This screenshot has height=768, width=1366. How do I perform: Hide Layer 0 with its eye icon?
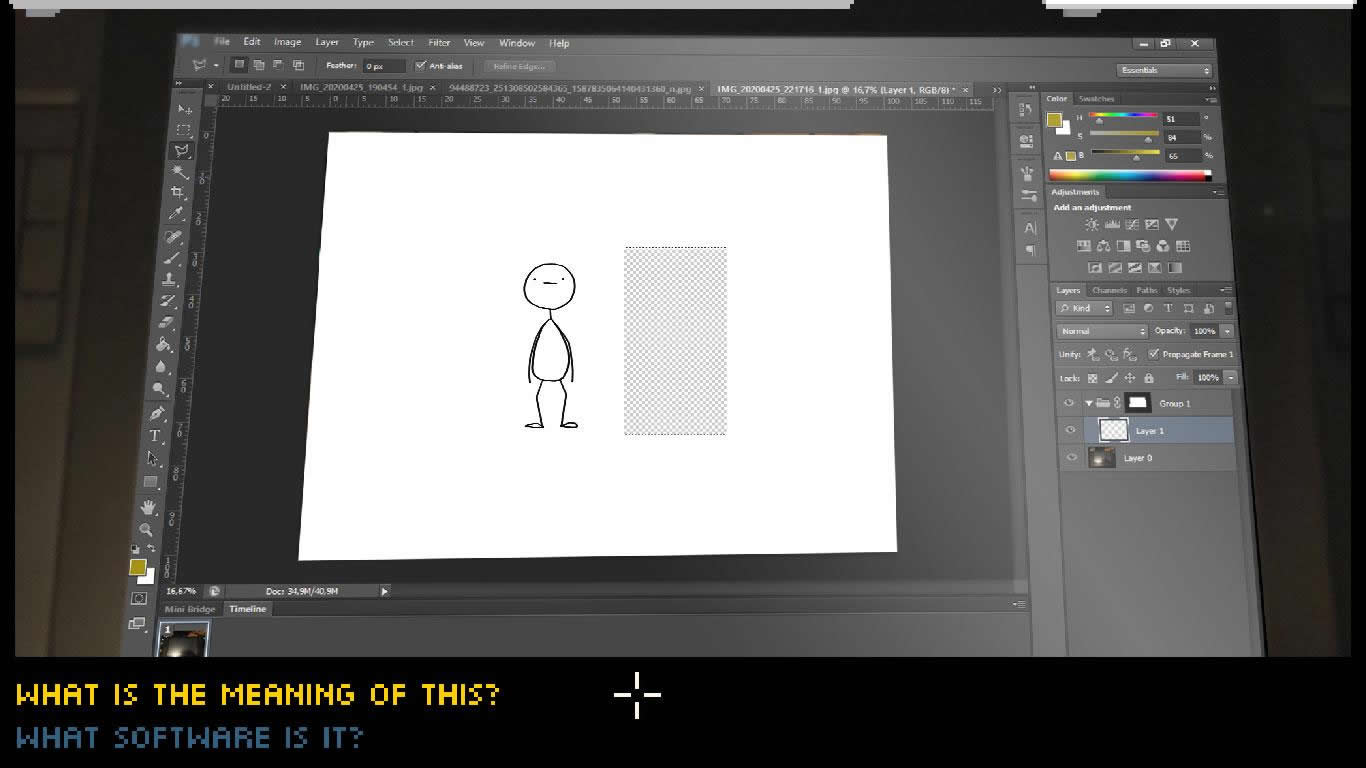[1072, 458]
